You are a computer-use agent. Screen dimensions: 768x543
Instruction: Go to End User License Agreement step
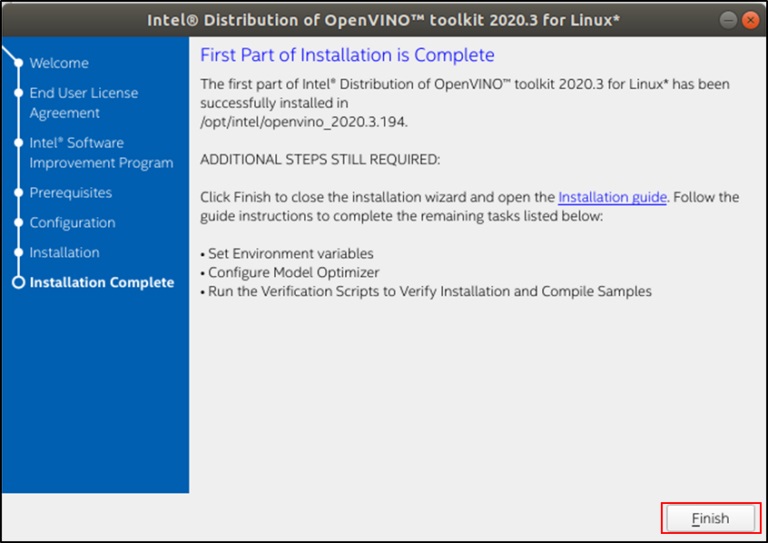click(x=83, y=103)
